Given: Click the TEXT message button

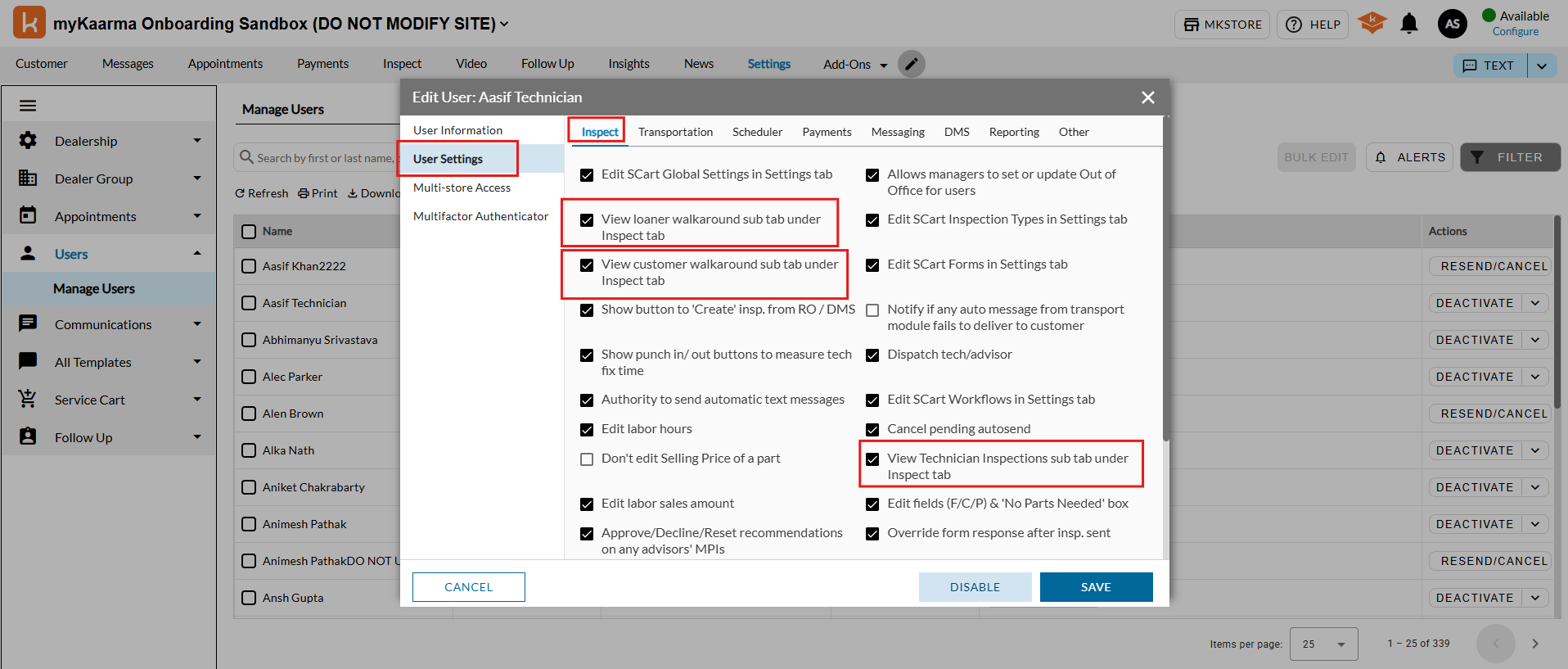Looking at the screenshot, I should [x=1489, y=66].
